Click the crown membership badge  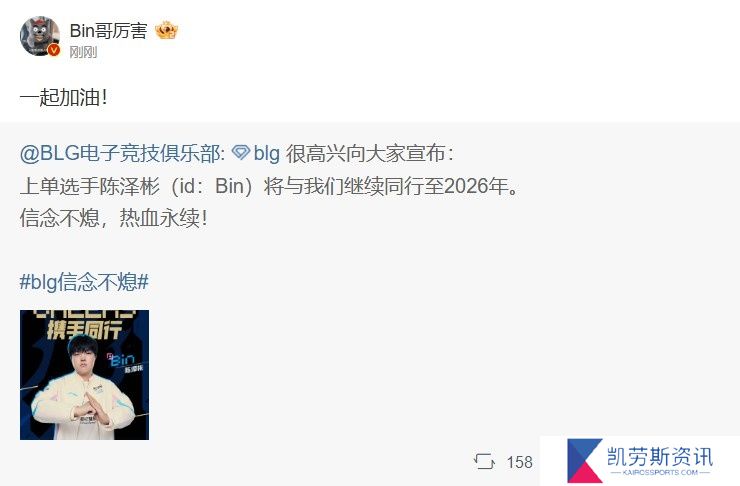tap(166, 31)
